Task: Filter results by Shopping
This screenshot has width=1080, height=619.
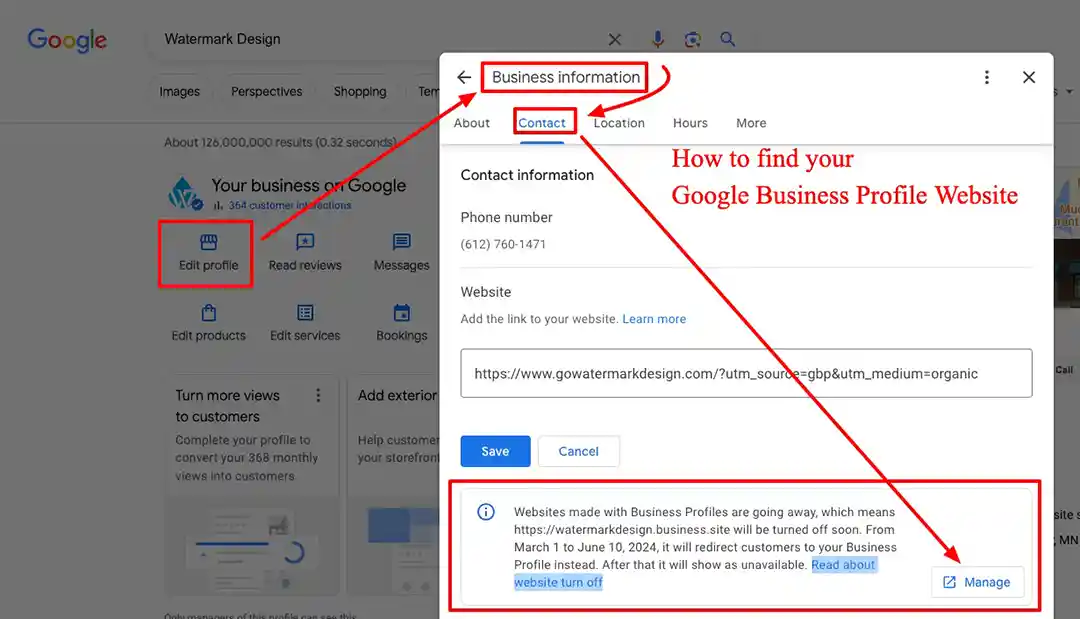Action: [360, 92]
